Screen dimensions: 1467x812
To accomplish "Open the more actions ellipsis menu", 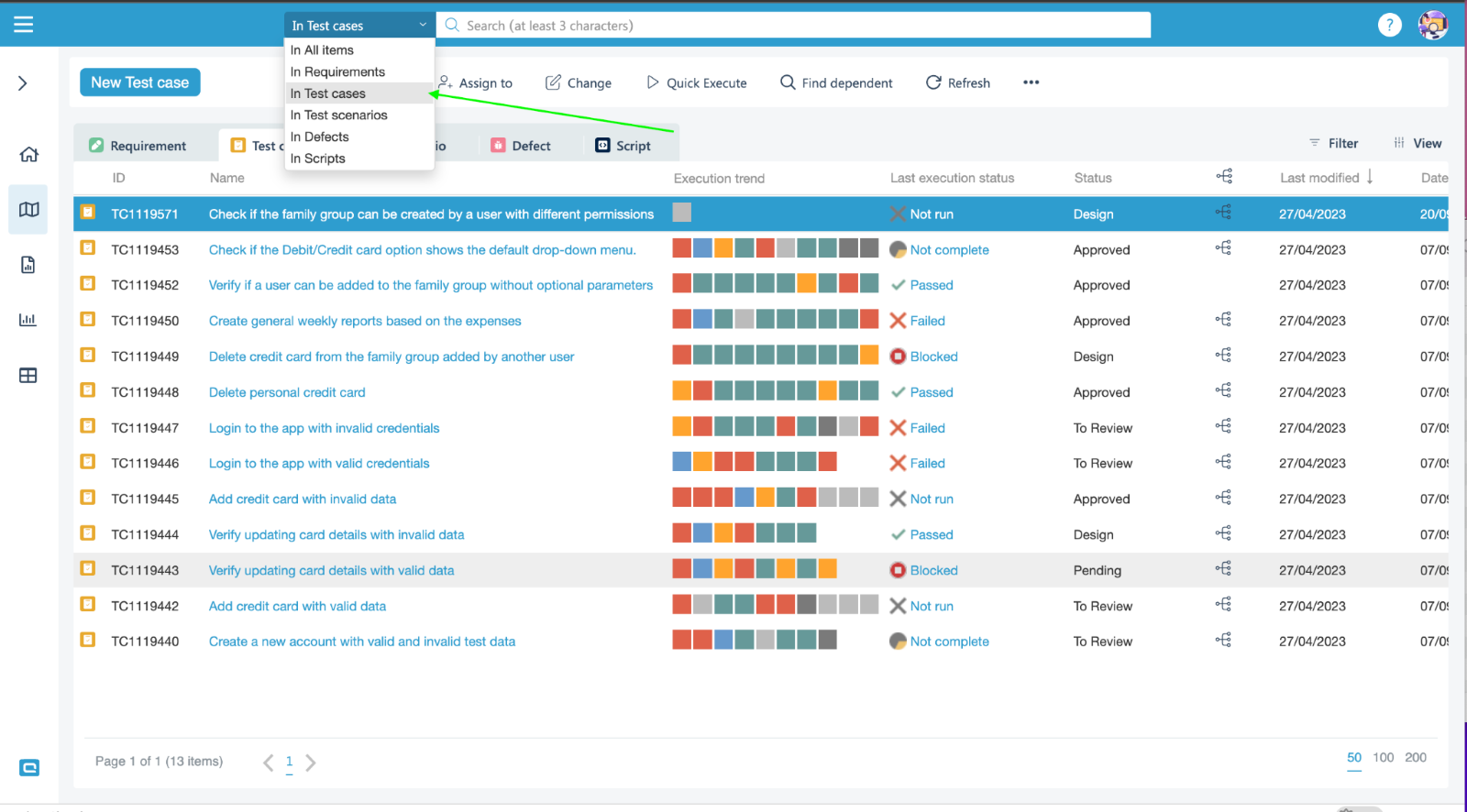I will pyautogui.click(x=1031, y=82).
